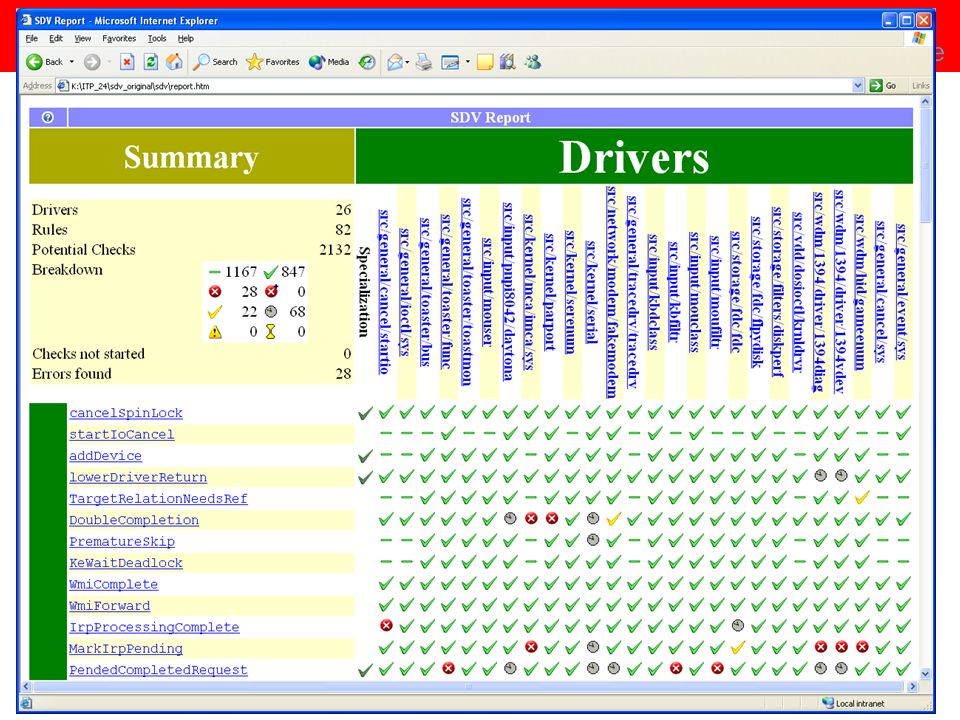Launch Messenger from the toolbar

point(533,62)
